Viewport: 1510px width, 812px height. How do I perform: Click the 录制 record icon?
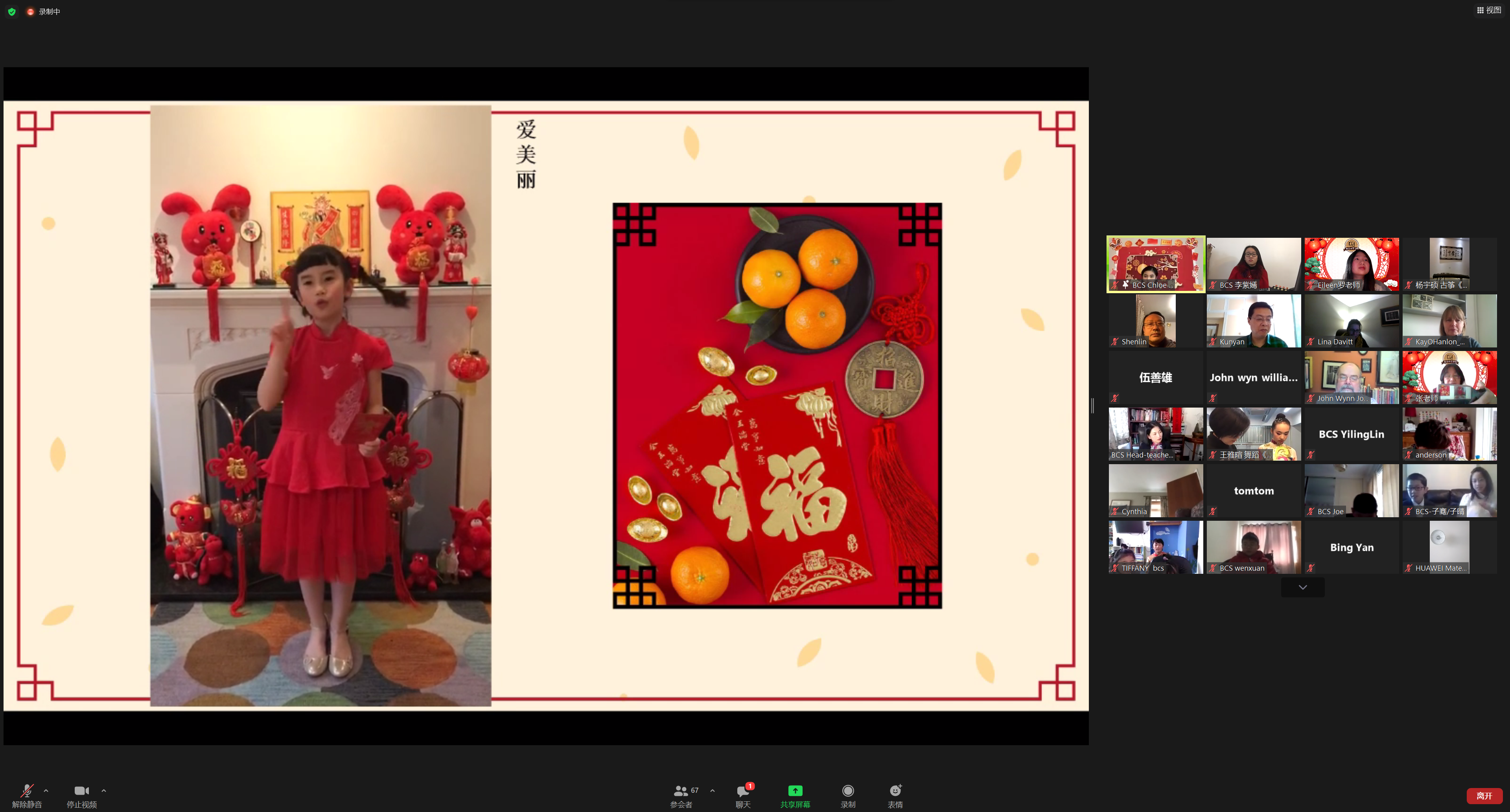click(848, 791)
